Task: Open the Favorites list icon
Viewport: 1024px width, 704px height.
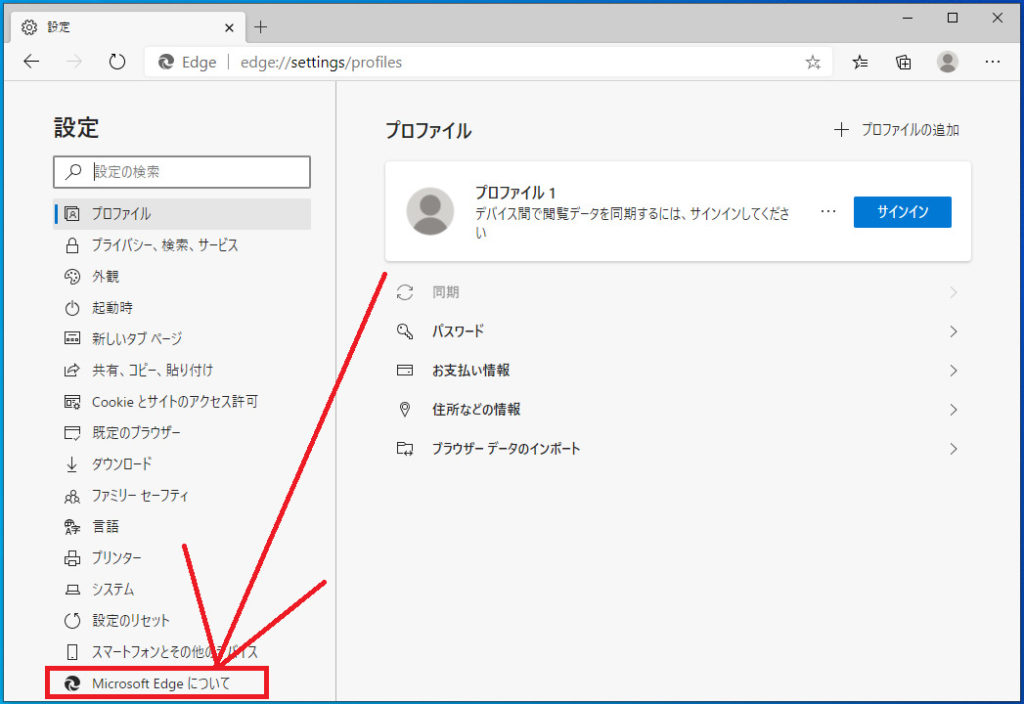Action: point(860,62)
